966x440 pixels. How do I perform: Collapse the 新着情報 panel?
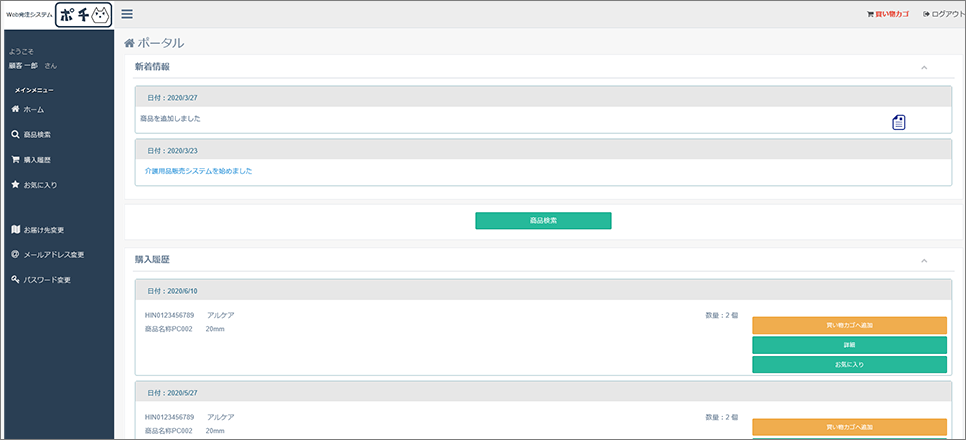coord(924,67)
